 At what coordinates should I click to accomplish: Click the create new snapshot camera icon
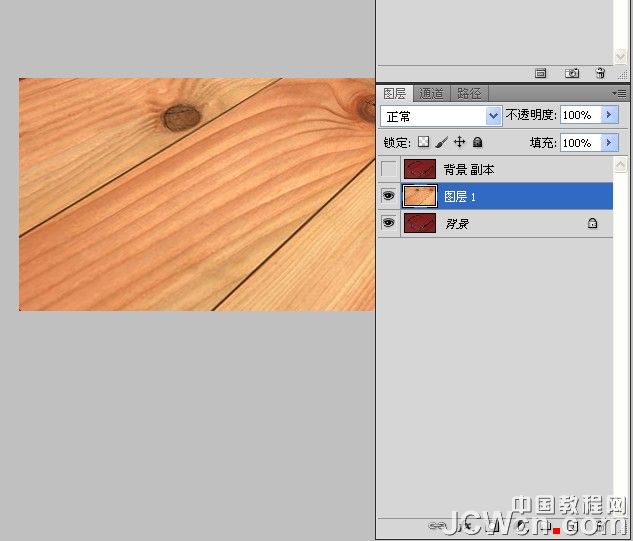point(572,73)
